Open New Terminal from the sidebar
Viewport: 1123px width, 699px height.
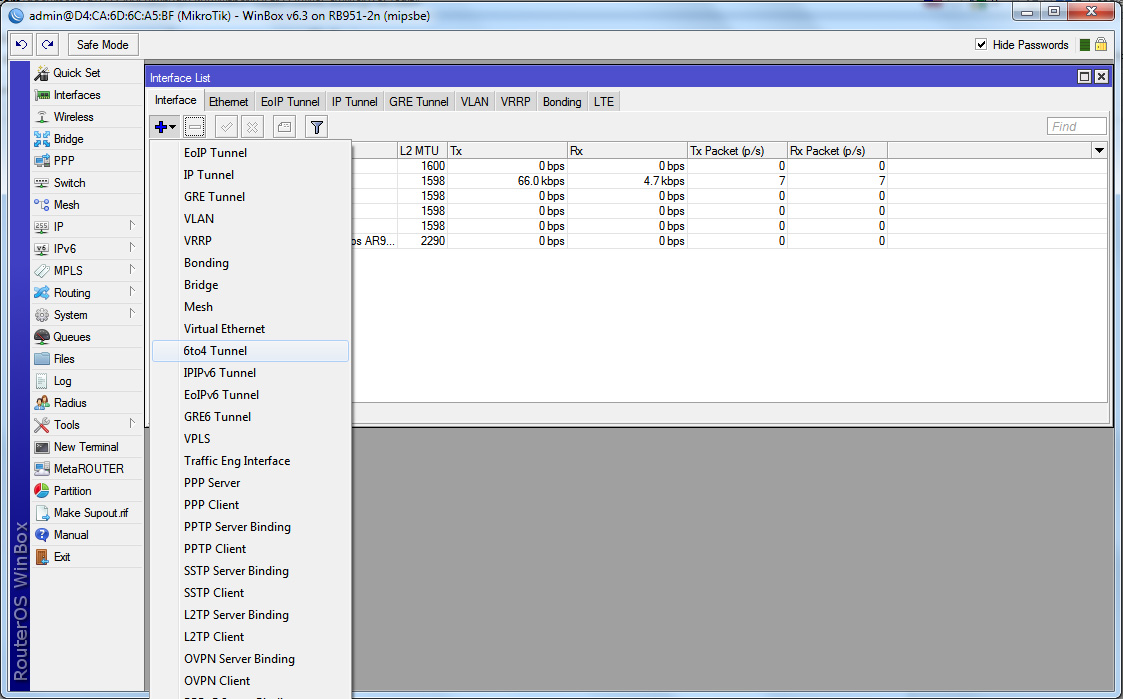click(86, 447)
